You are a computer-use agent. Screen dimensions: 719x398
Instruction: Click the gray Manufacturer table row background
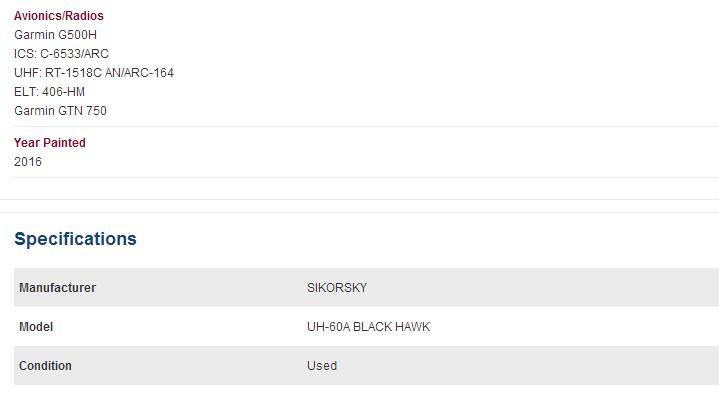(x=366, y=287)
